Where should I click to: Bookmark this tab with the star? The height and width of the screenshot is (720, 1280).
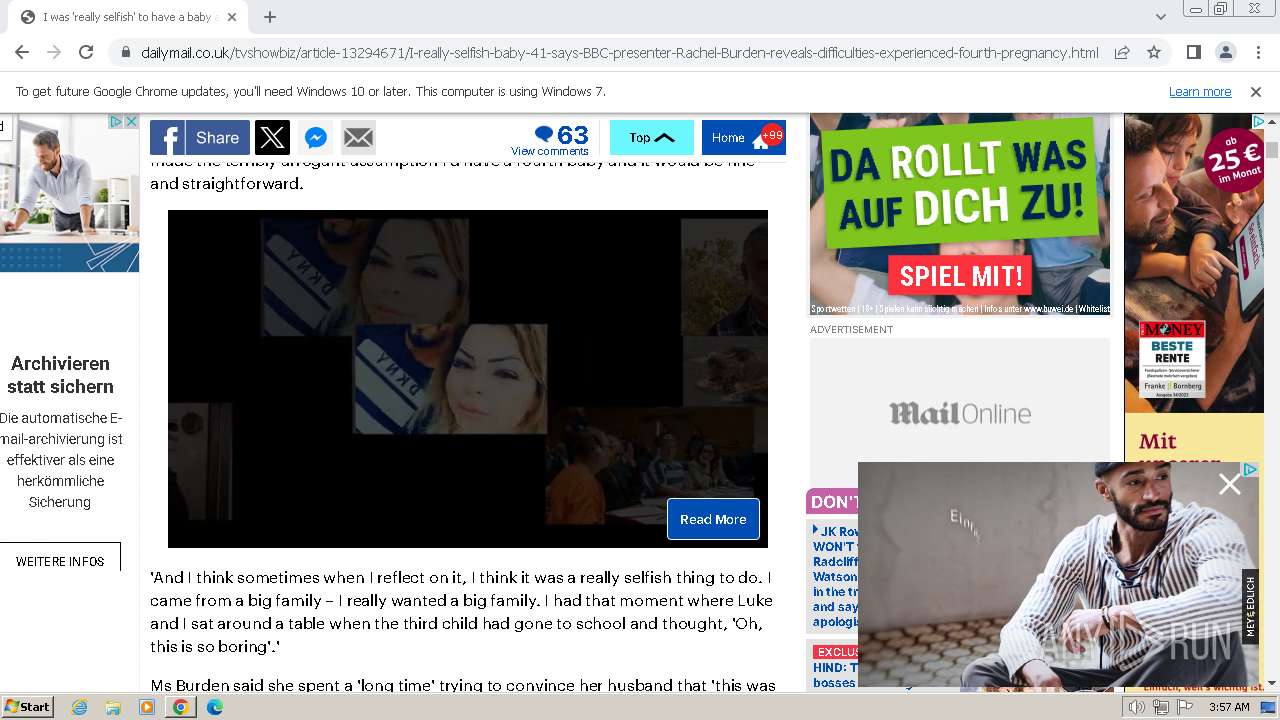(x=1154, y=53)
